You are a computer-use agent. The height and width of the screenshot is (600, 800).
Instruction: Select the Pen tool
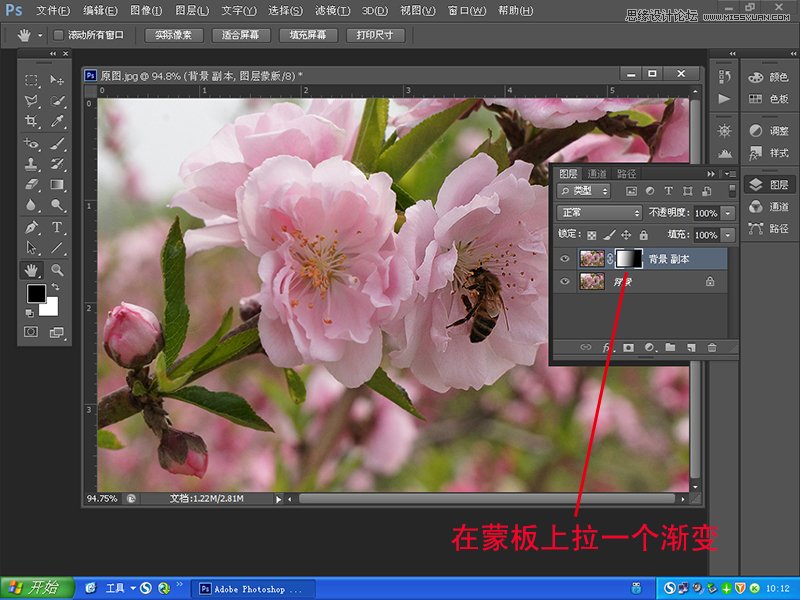click(x=32, y=227)
